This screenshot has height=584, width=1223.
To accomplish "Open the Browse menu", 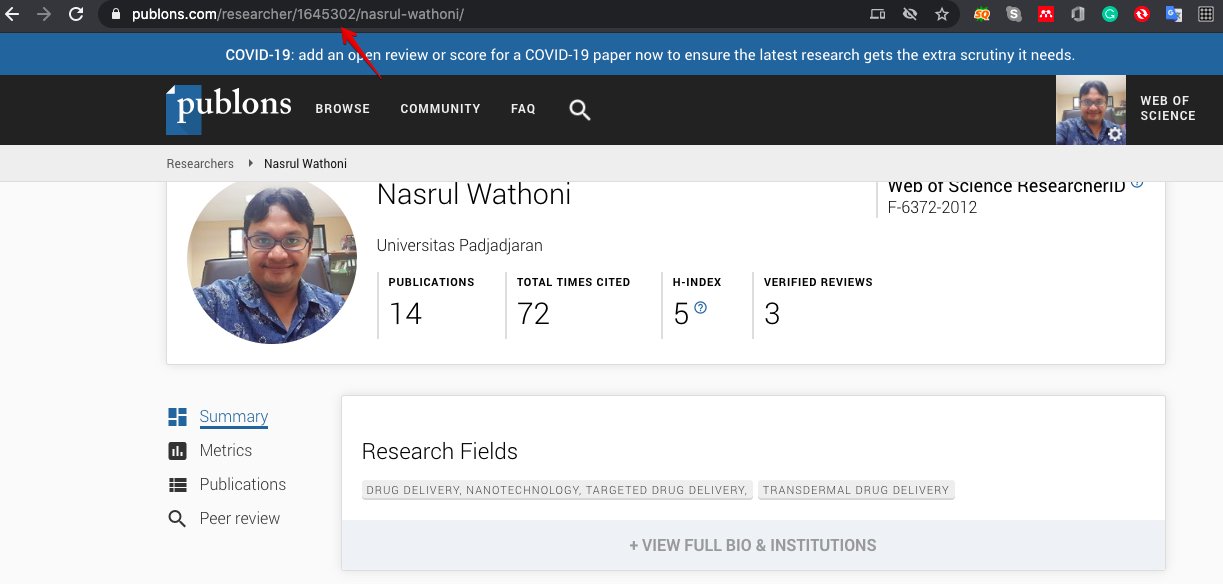I will 342,108.
